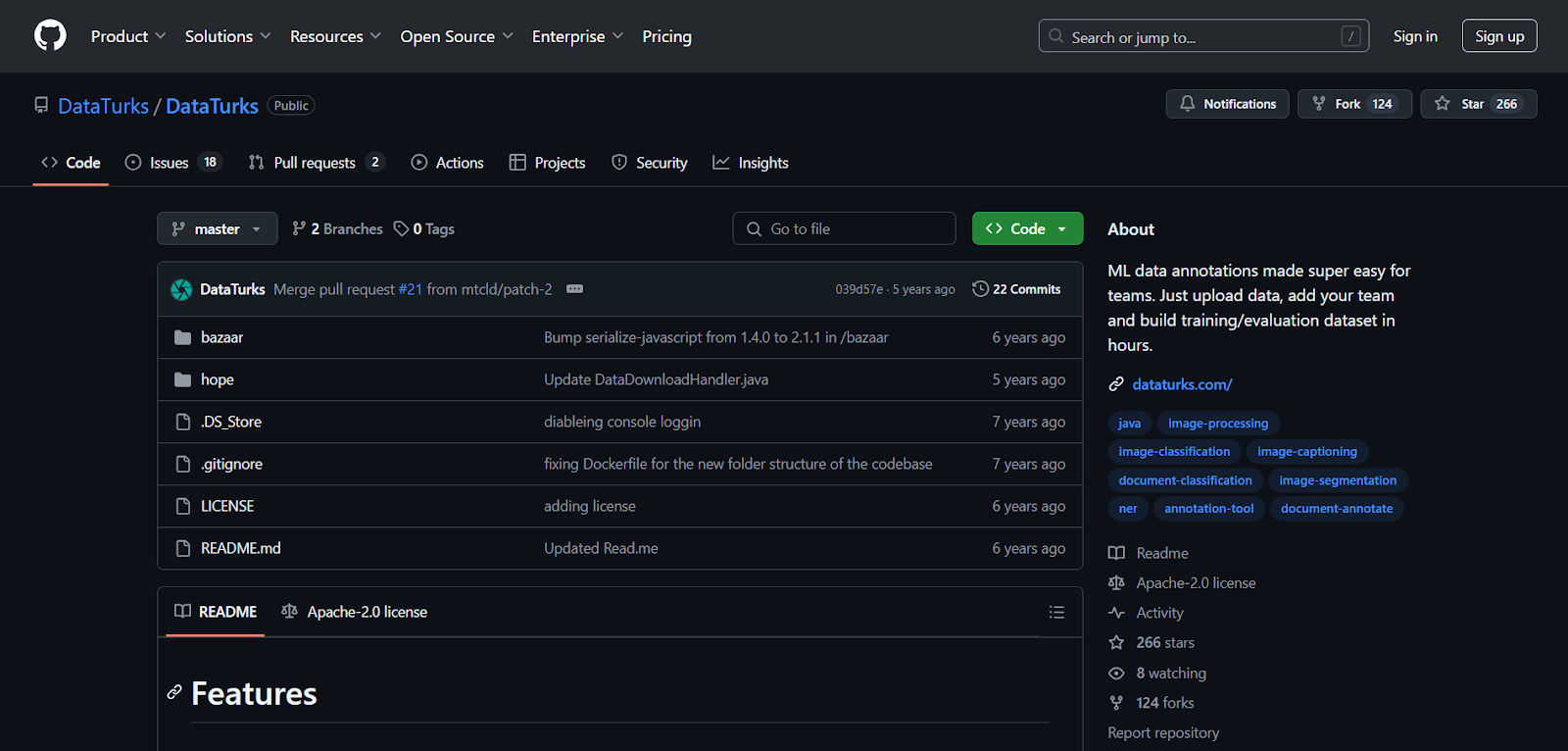1568x751 pixels.
Task: Open the Projects tab
Action: [547, 163]
